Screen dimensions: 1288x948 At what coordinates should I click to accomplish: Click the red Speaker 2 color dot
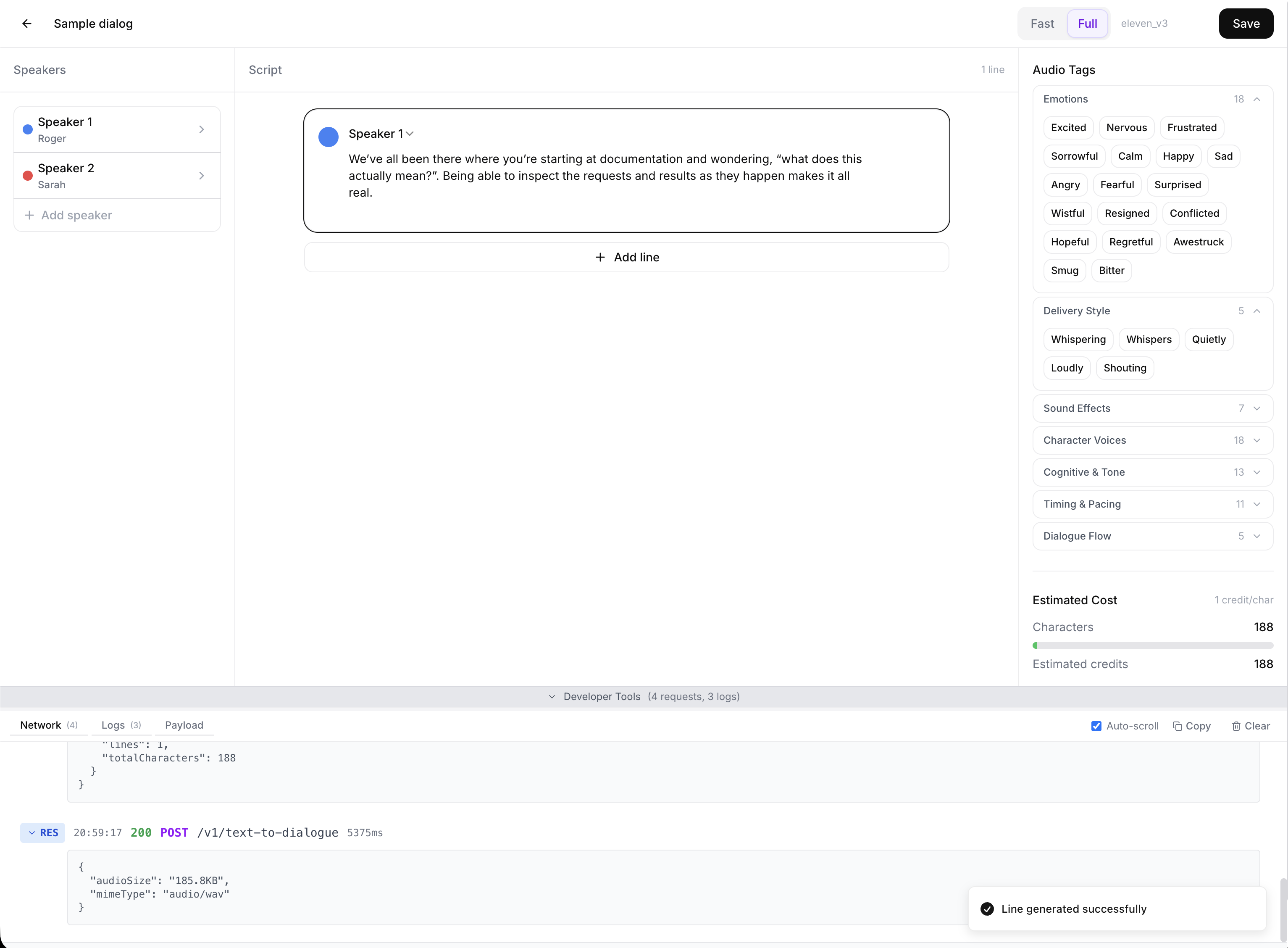point(27,176)
